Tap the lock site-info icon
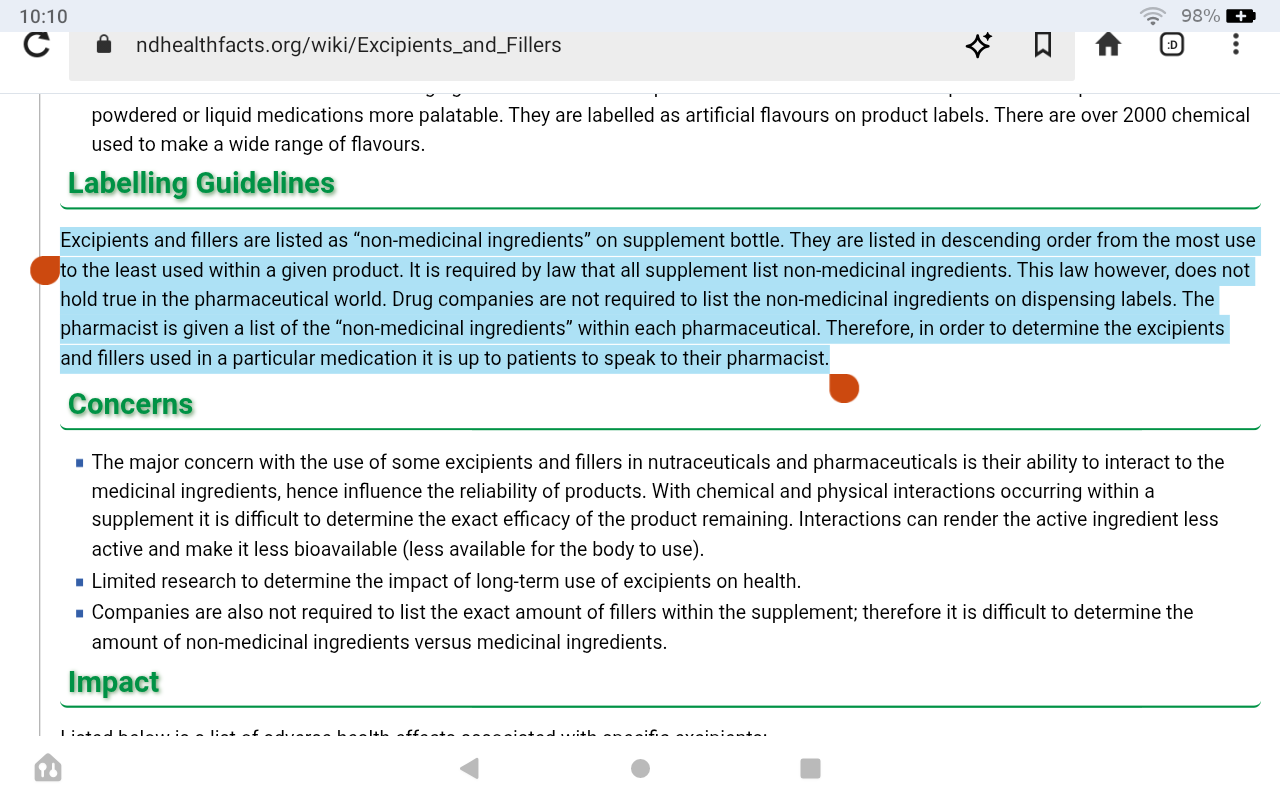Screen dimensions: 1280x800 click(103, 45)
